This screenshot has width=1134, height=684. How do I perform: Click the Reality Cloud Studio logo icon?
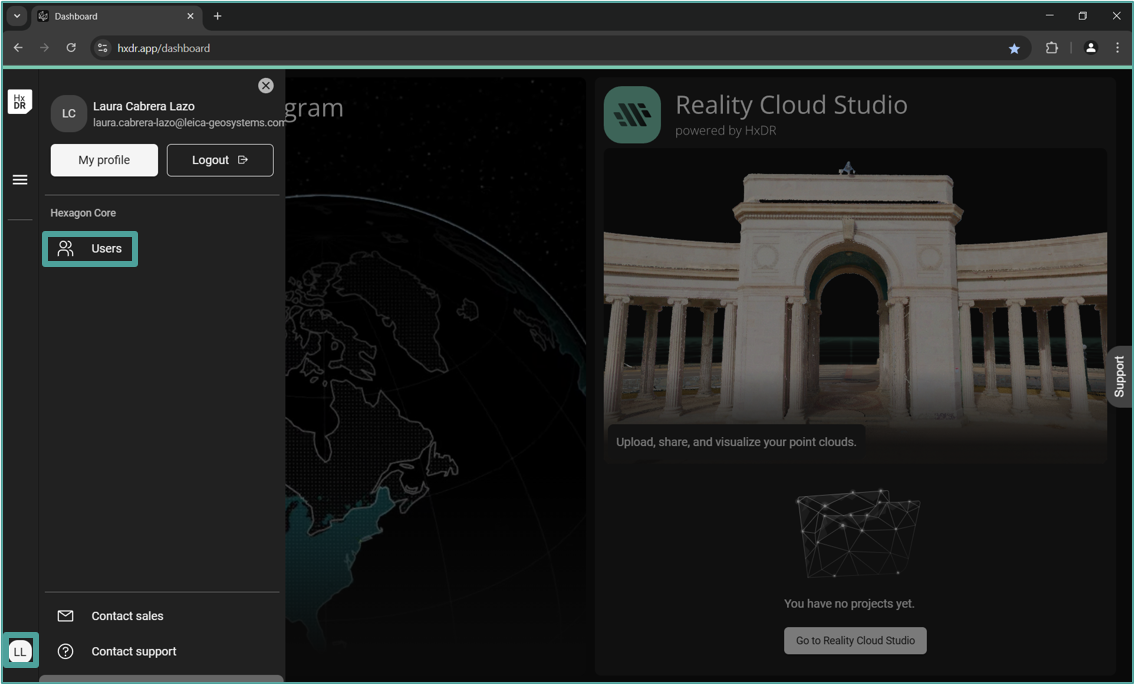coord(632,115)
